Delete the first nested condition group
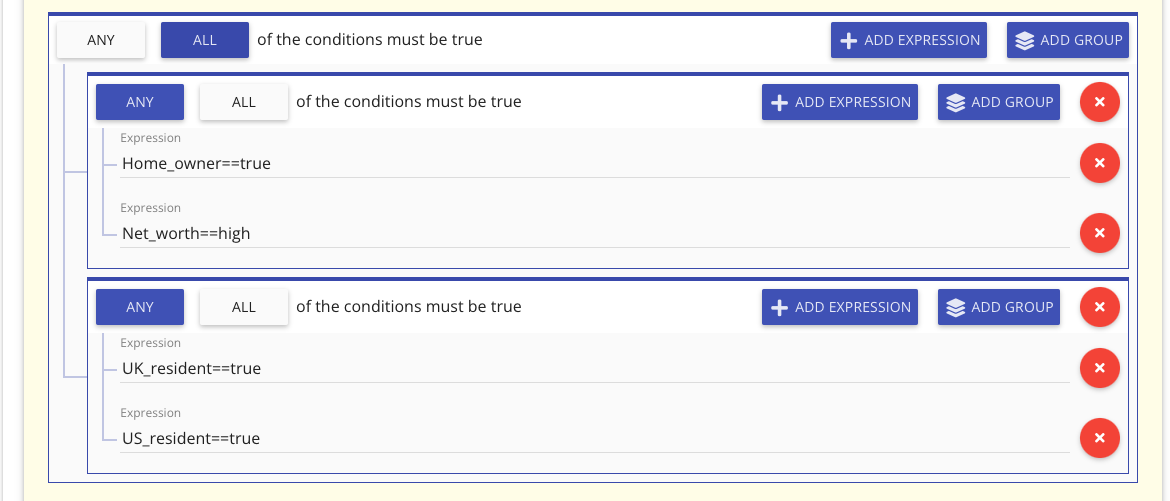This screenshot has width=1170, height=501. pos(1099,102)
